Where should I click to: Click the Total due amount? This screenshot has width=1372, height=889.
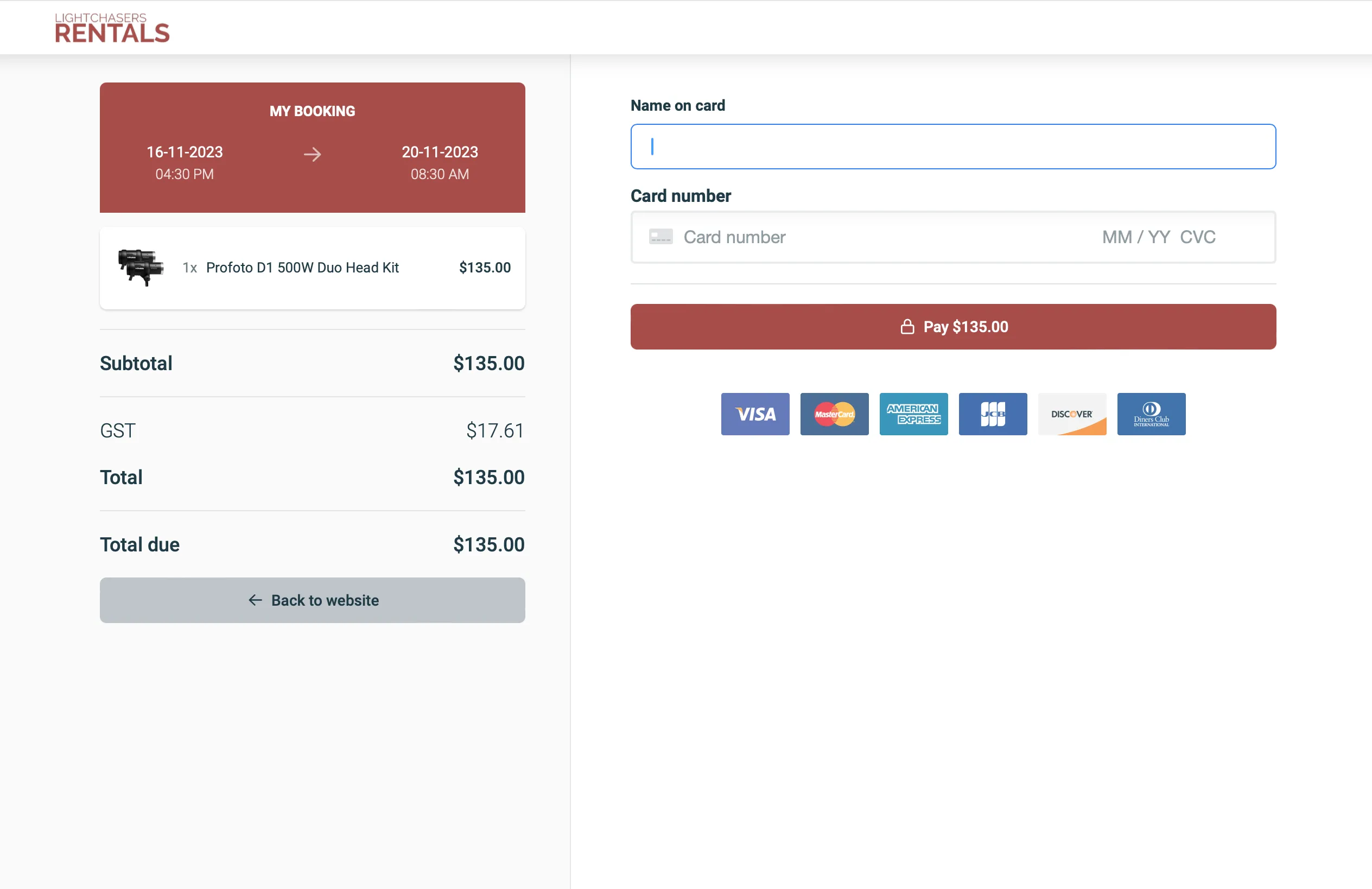pos(488,544)
